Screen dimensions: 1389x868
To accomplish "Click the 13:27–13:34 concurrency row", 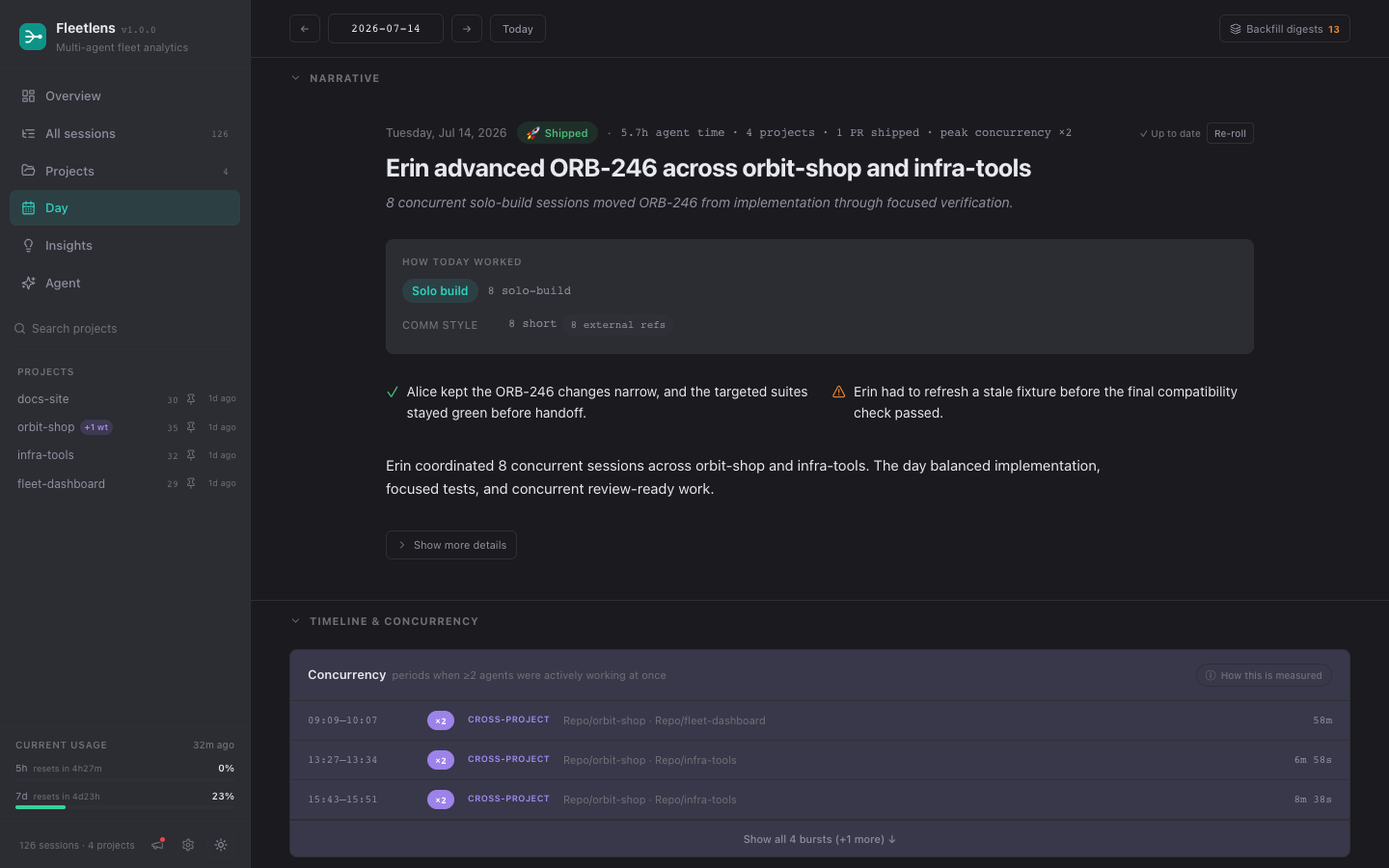I will click(820, 760).
